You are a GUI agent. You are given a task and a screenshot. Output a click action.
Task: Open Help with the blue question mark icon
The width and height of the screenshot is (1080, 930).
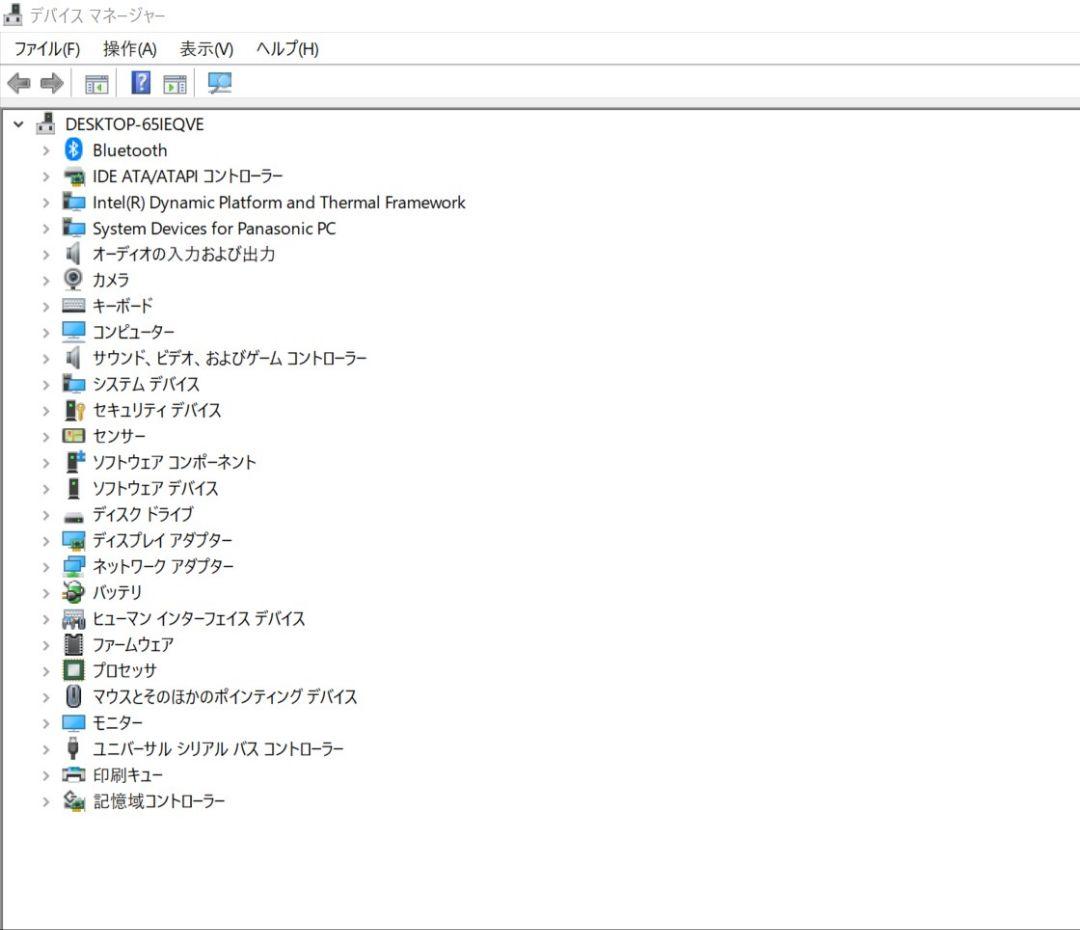tap(141, 83)
